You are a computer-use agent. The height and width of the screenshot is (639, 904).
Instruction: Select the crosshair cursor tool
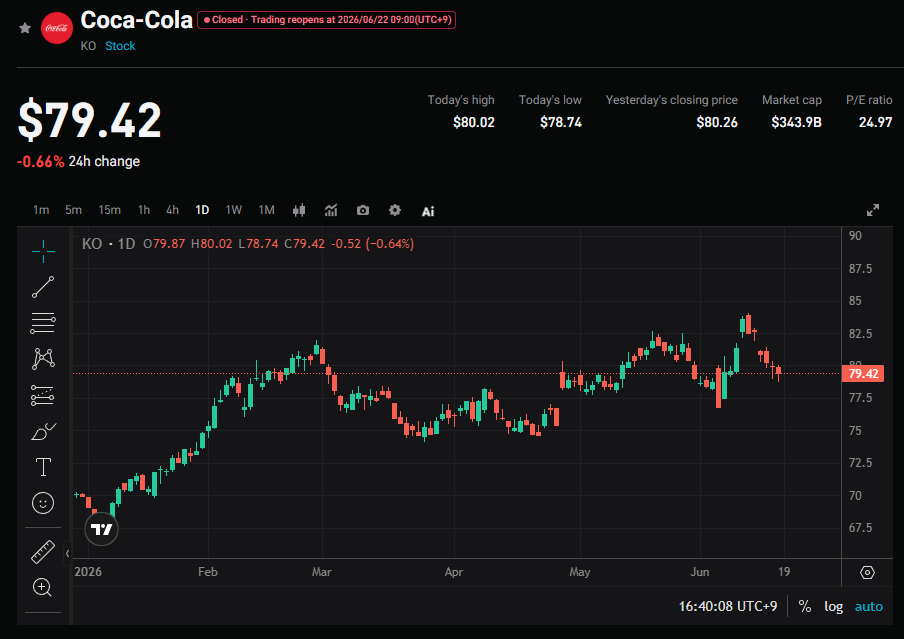coord(43,251)
